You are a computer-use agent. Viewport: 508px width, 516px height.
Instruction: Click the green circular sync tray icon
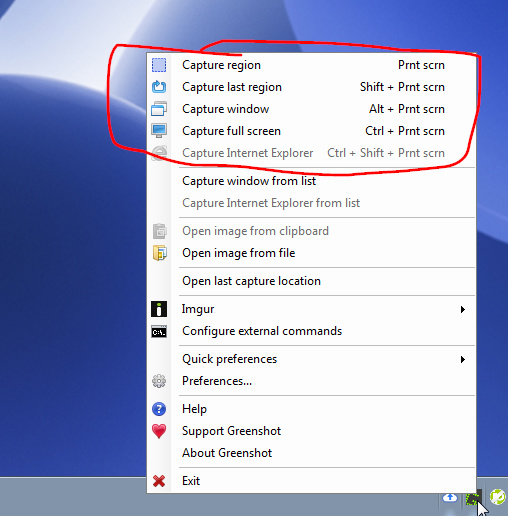tap(498, 497)
